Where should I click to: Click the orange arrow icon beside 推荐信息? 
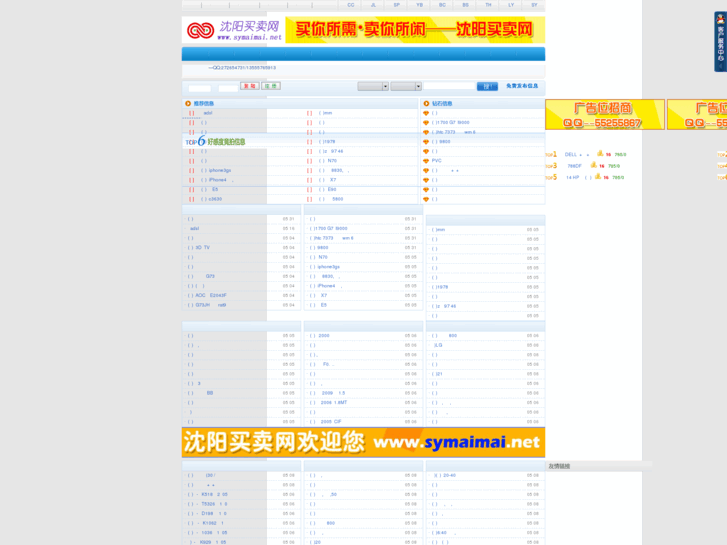[x=188, y=103]
